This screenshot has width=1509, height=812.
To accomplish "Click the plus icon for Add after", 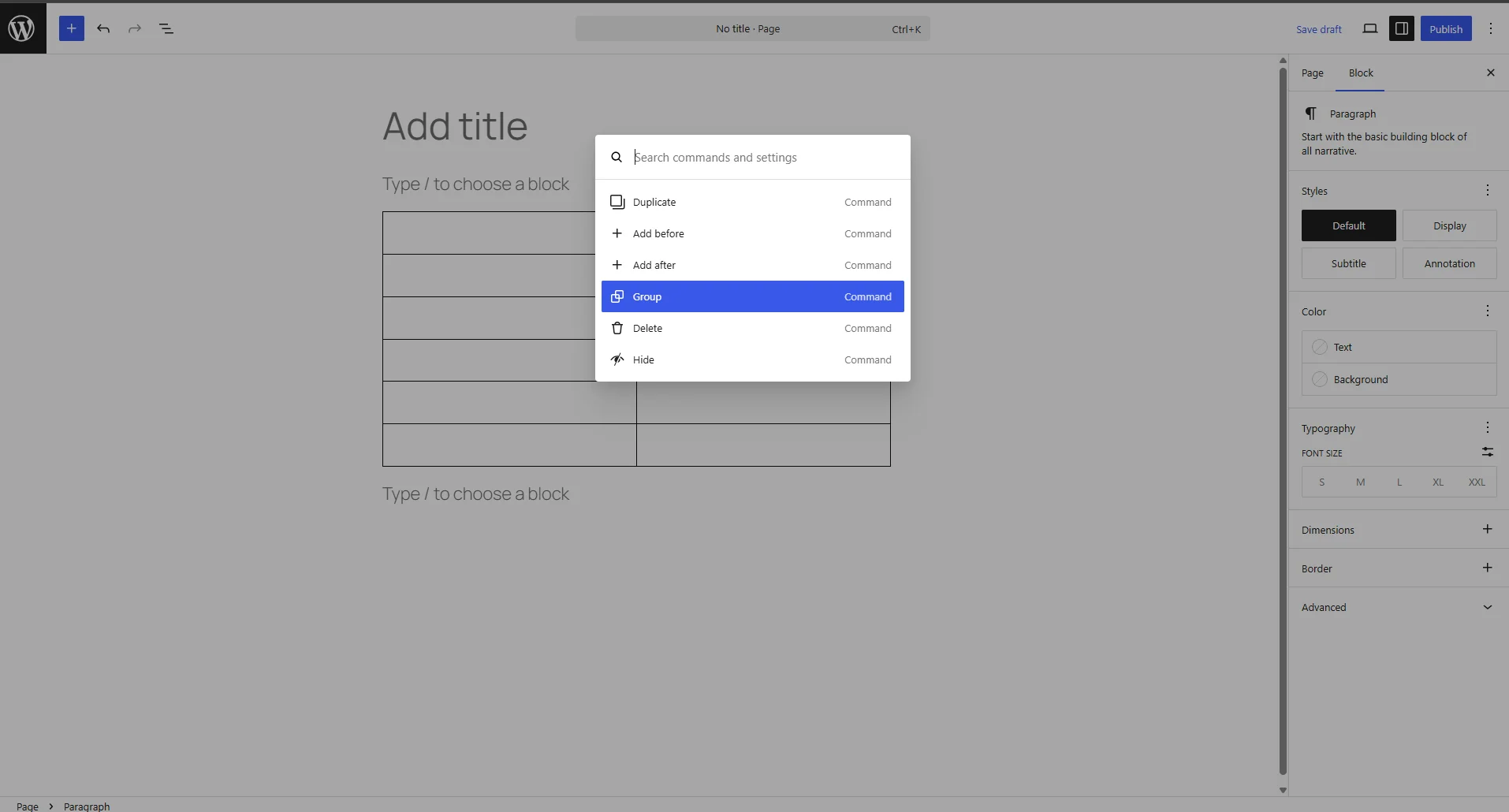I will (617, 265).
